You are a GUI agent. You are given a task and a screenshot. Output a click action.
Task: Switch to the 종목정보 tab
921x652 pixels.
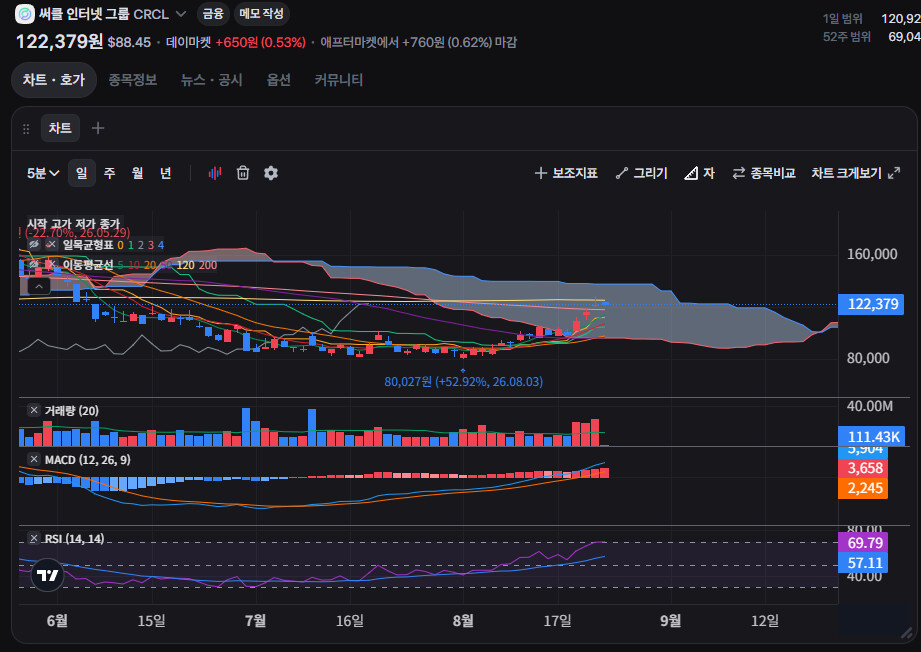[x=133, y=80]
